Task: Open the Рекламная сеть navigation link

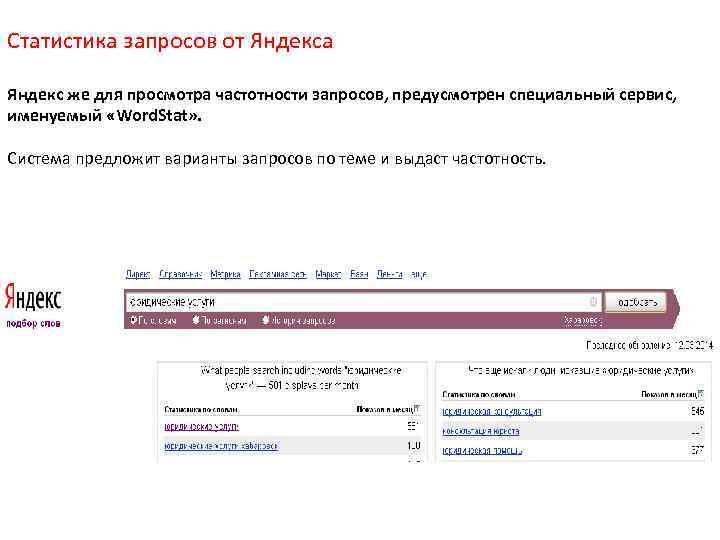Action: (278, 274)
